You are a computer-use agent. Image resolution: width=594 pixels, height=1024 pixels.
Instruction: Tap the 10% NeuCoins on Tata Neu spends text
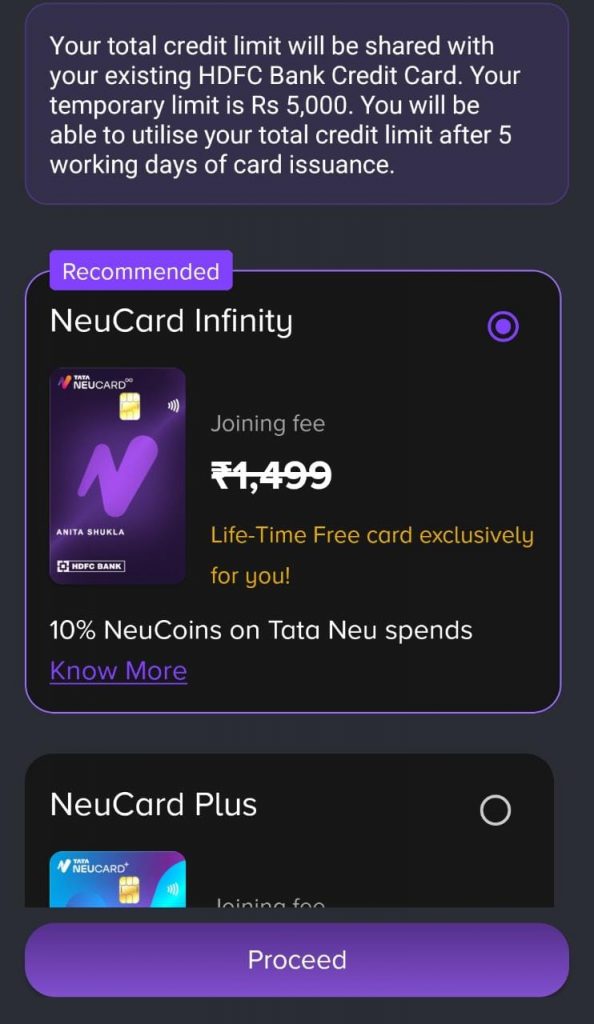point(261,631)
